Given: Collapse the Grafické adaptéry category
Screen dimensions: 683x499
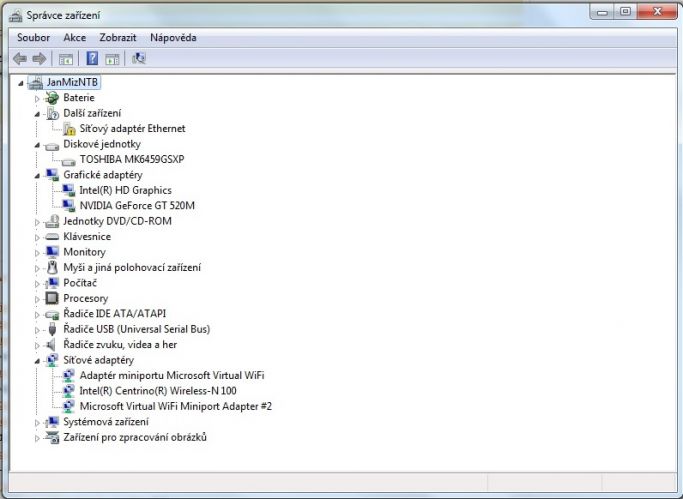Looking at the screenshot, I should 37,176.
